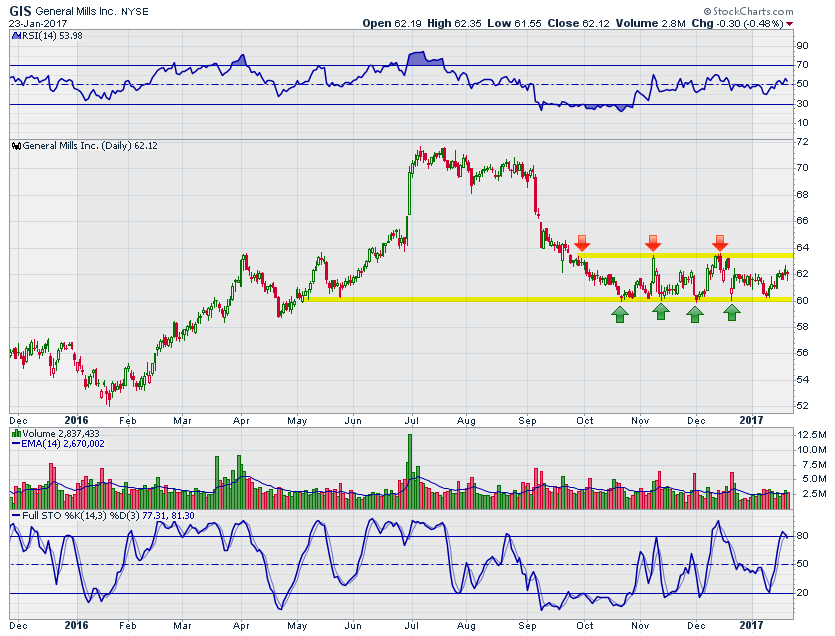Click the EMA(14) 2,670,002 legend text
This screenshot has height=636, width=835.
63,444
